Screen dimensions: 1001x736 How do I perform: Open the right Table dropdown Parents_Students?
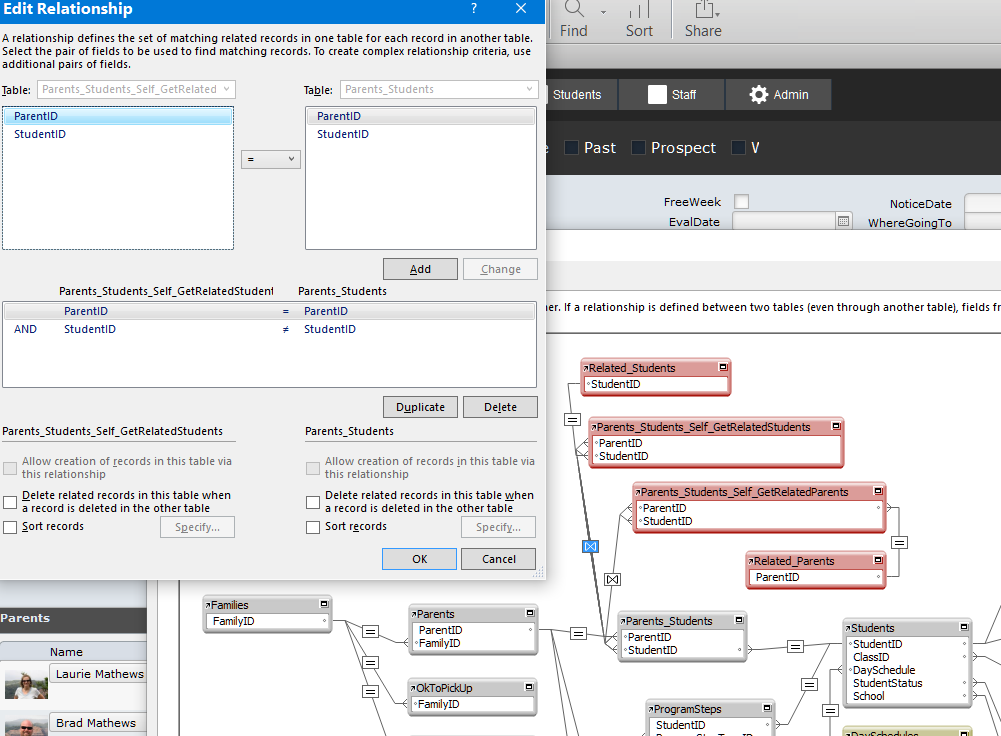pos(439,89)
